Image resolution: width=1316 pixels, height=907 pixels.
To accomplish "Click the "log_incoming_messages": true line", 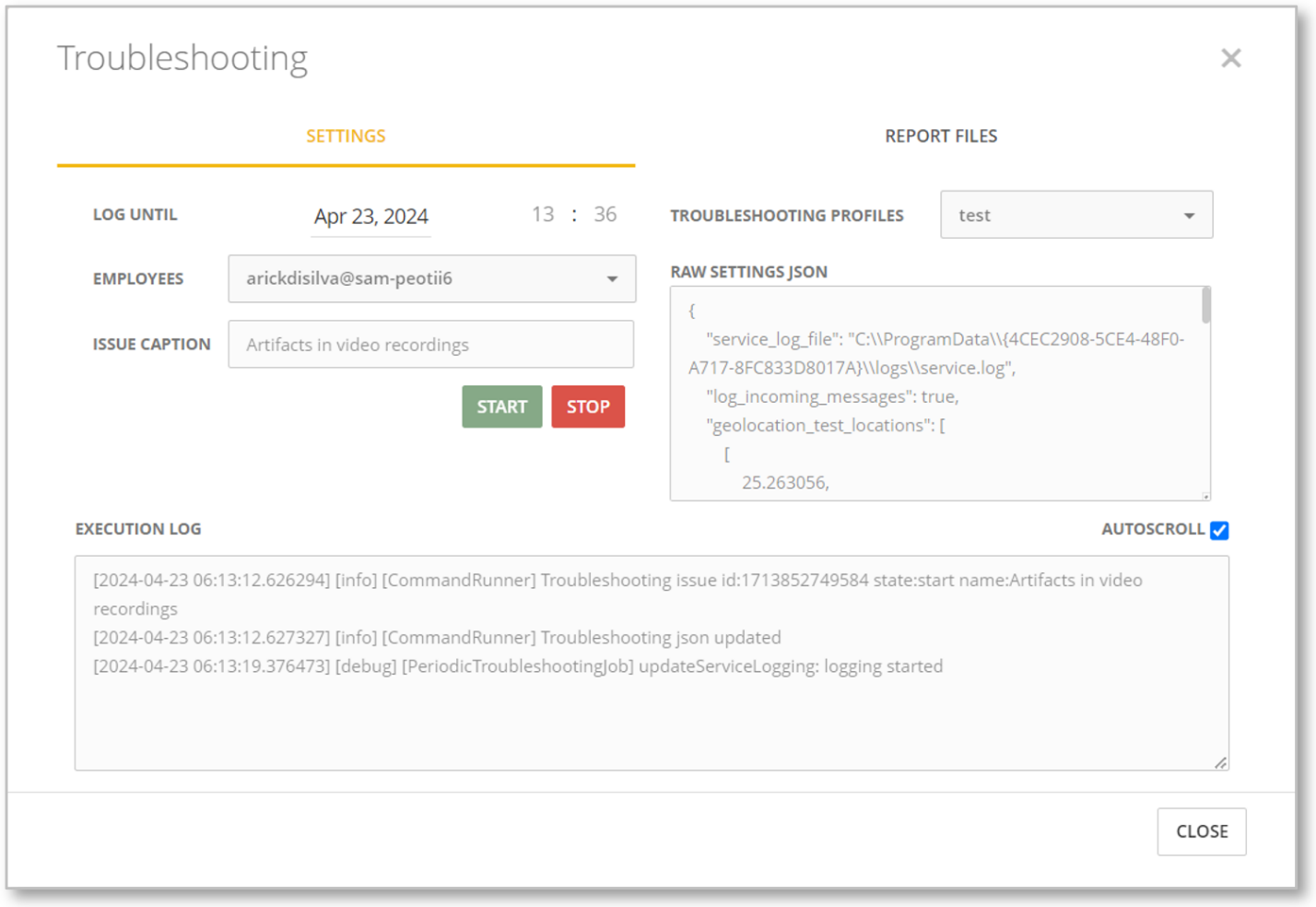I will (832, 396).
